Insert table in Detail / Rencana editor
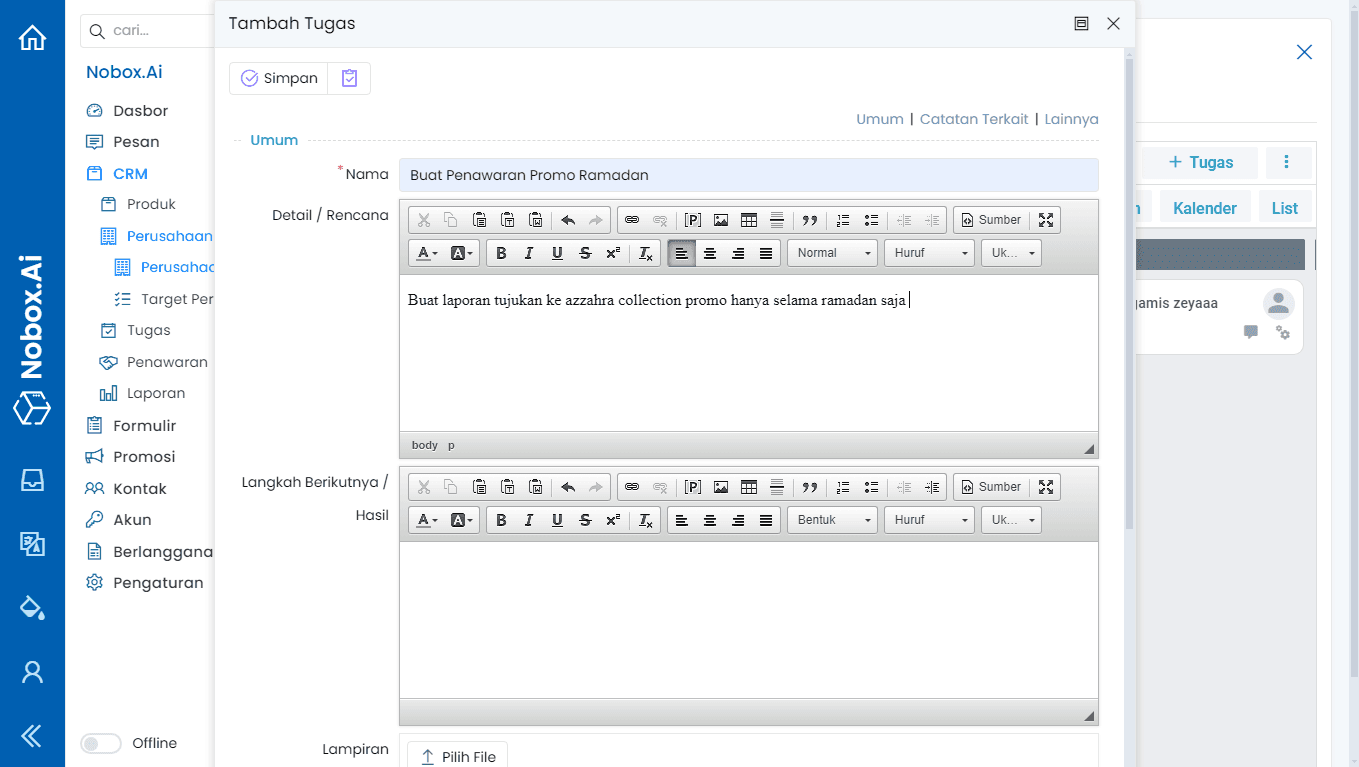 tap(749, 220)
